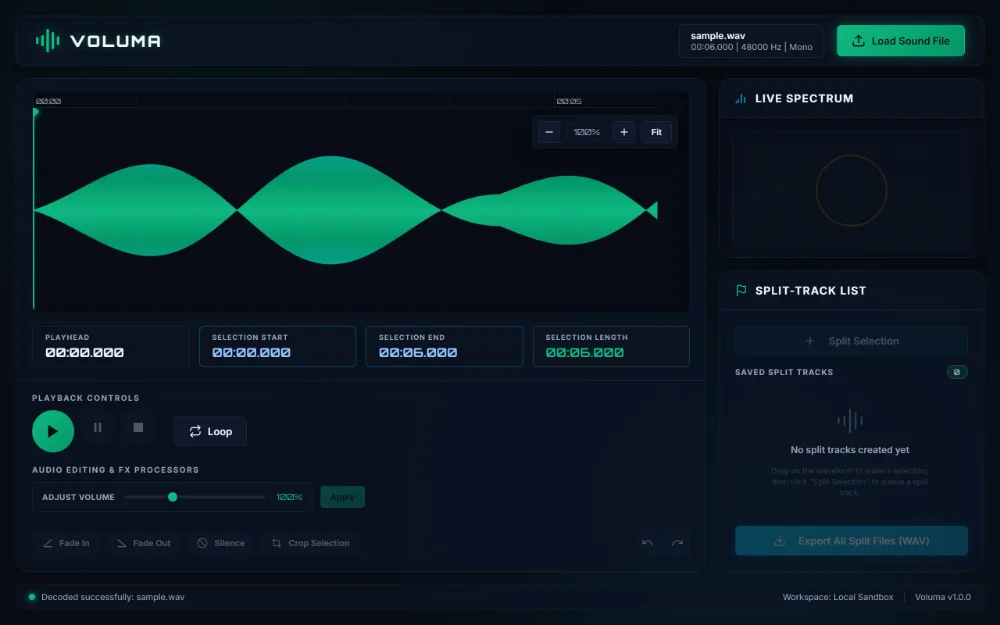Click the Voluma waveform logo icon
1000x625 pixels.
pyautogui.click(x=48, y=41)
